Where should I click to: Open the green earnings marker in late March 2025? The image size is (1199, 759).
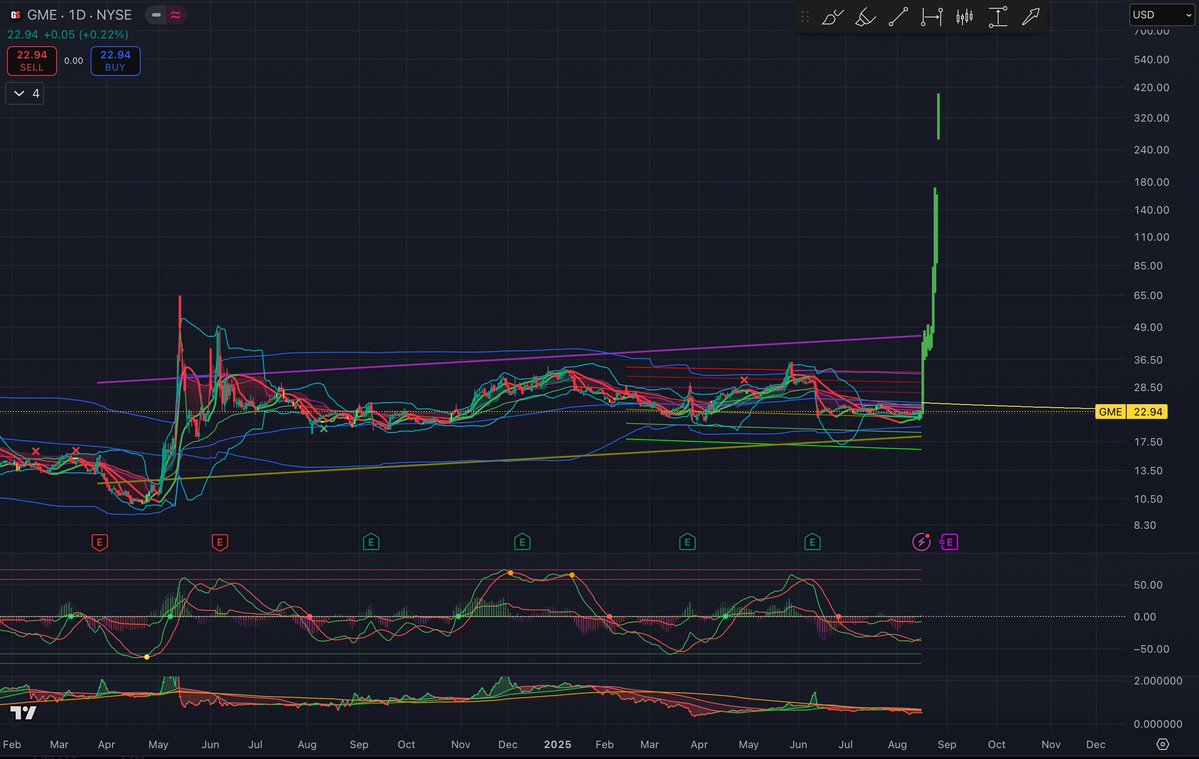pos(687,542)
